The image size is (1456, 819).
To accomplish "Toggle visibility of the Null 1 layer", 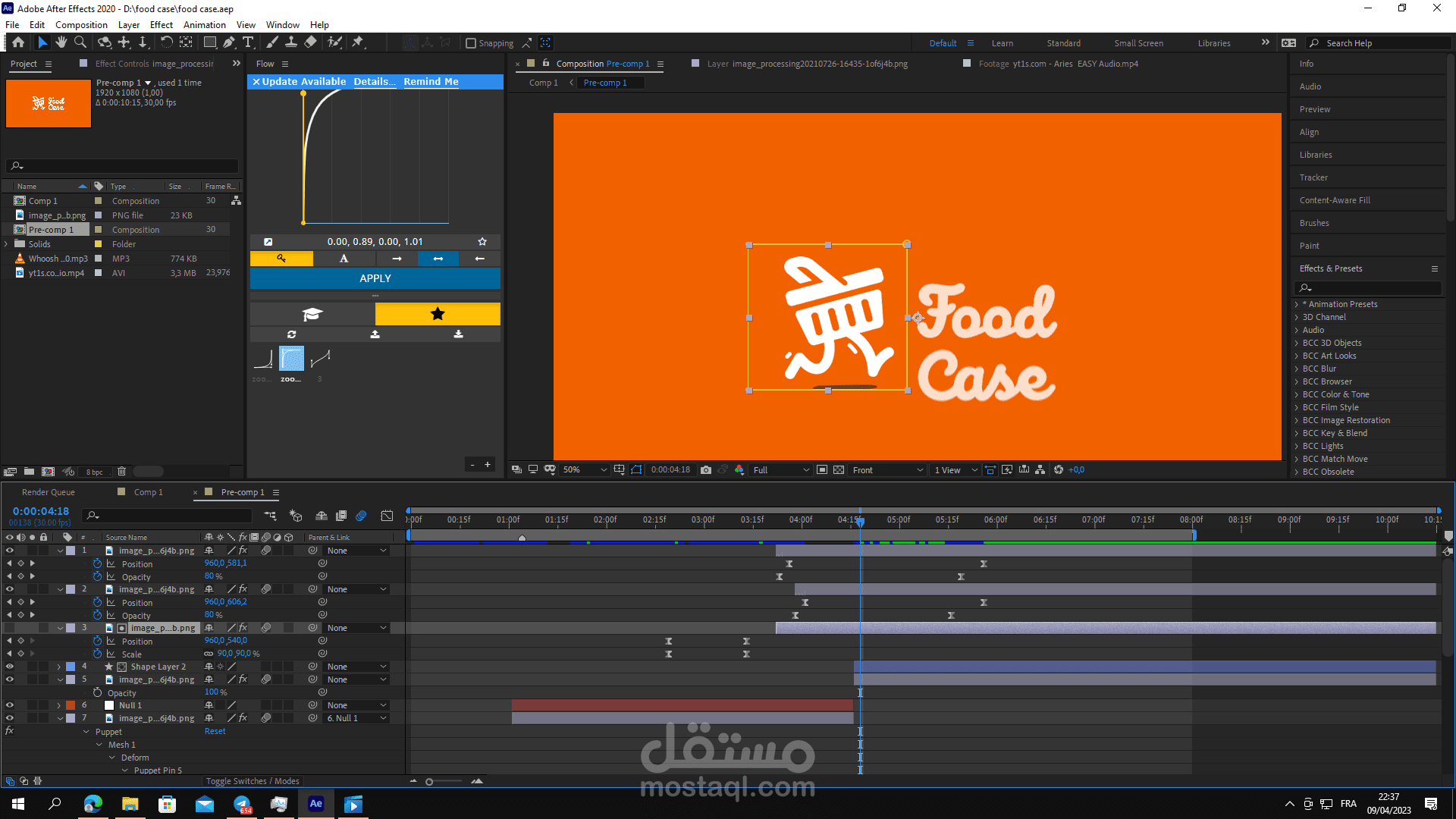I will (x=10, y=705).
